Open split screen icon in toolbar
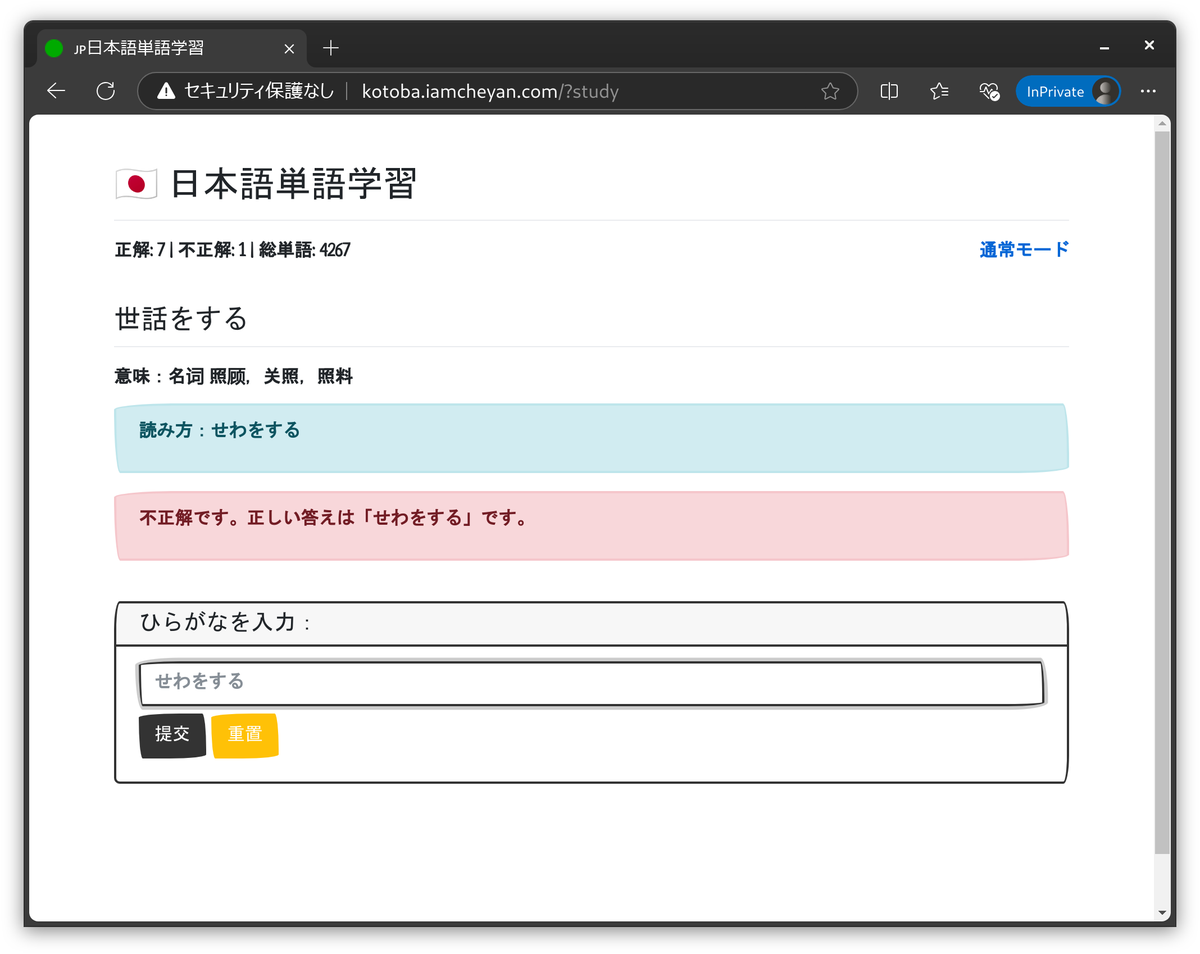1200x954 pixels. click(889, 91)
